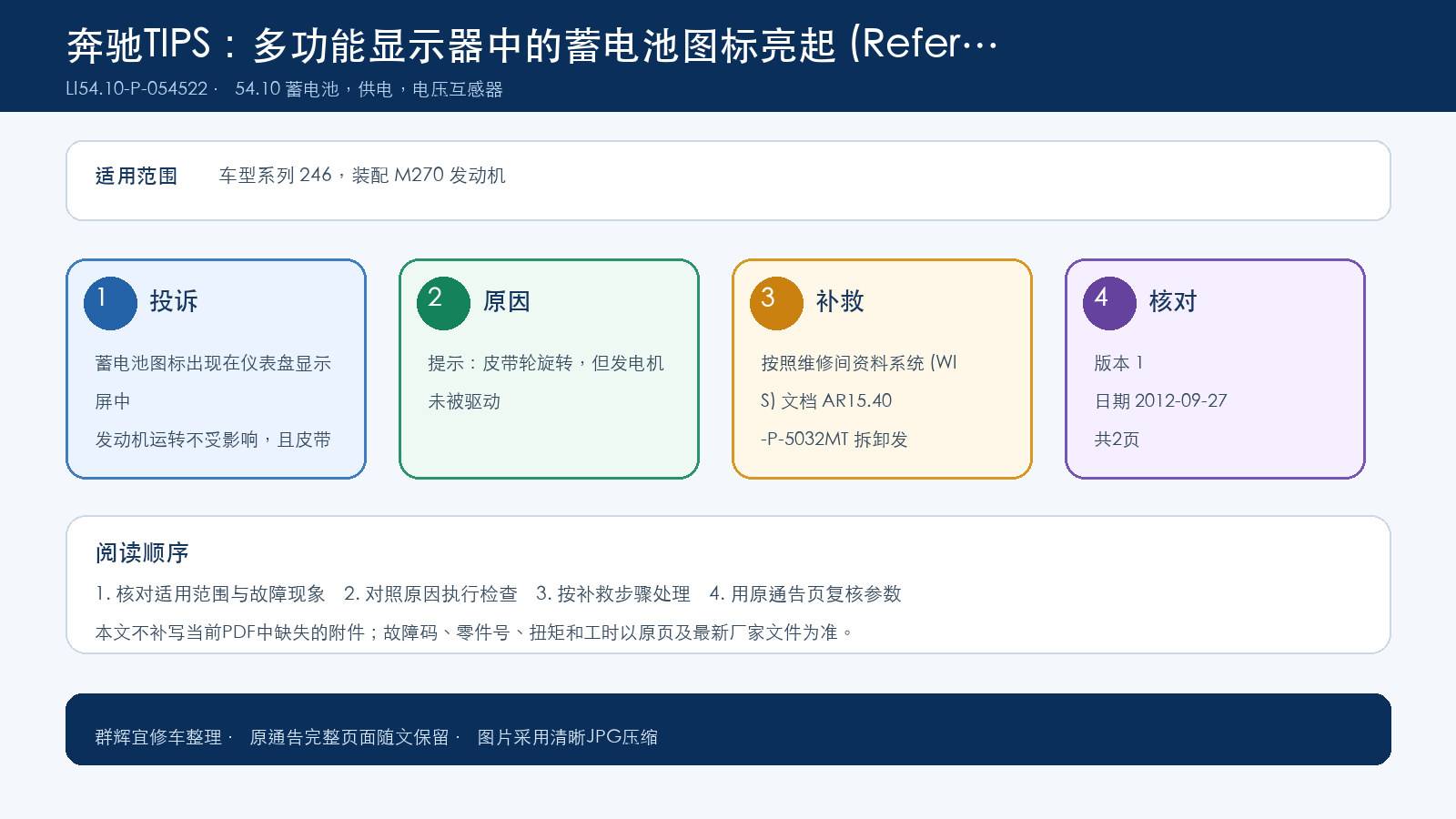Click the 本文不补写当前PDF中缺失的附件 note

coord(475,632)
